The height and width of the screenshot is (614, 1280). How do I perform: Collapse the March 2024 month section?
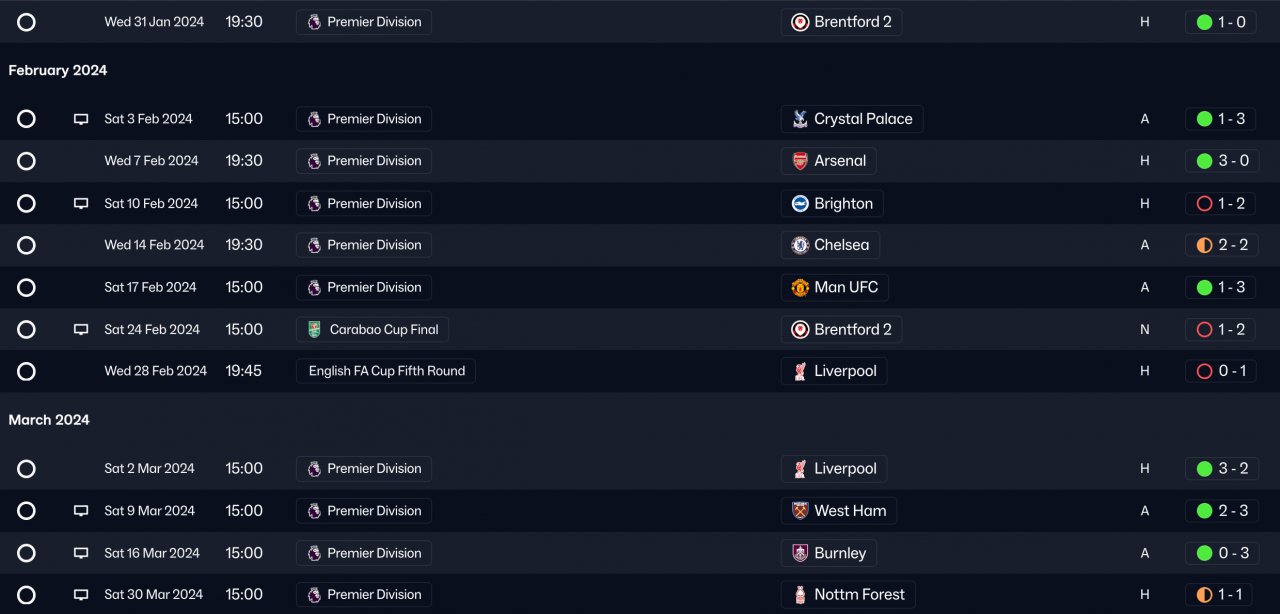pos(49,420)
